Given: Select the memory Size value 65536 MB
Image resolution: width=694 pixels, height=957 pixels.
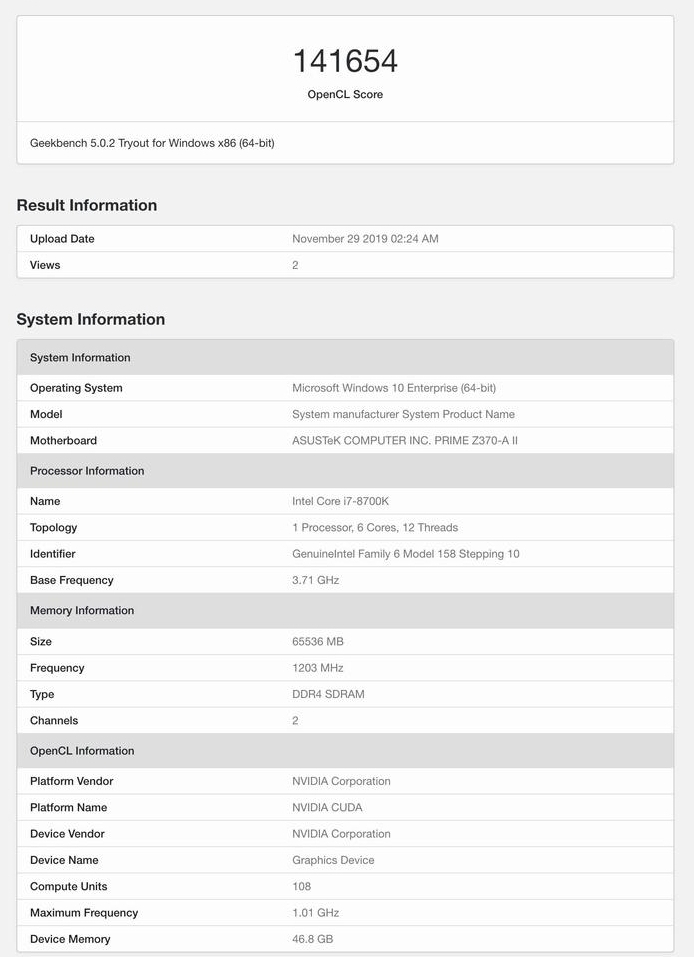Looking at the screenshot, I should (x=318, y=641).
